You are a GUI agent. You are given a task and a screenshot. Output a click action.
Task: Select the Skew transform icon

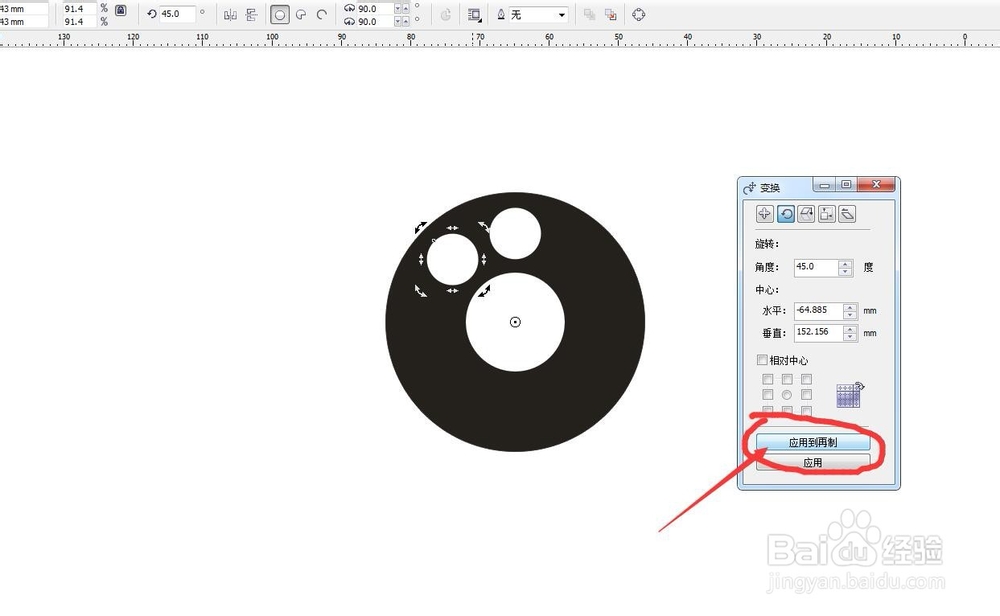click(848, 213)
